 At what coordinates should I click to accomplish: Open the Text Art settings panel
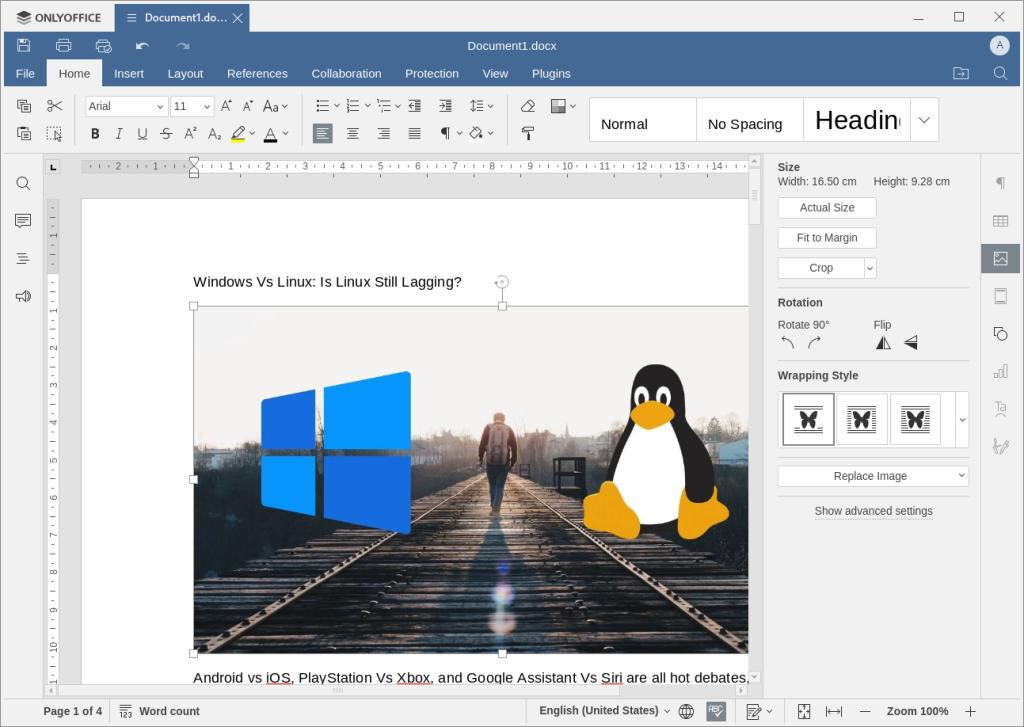pyautogui.click(x=1000, y=407)
